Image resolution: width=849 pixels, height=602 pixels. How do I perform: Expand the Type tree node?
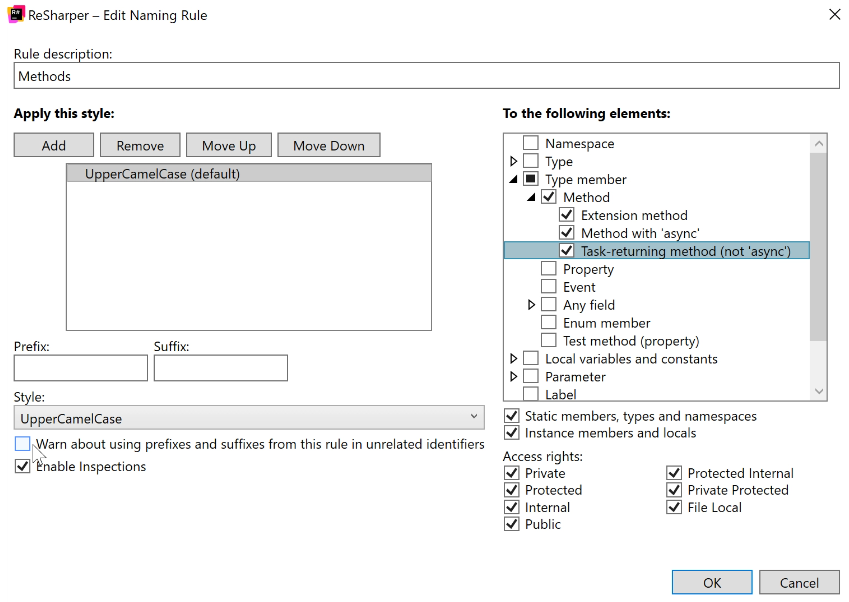[x=514, y=161]
